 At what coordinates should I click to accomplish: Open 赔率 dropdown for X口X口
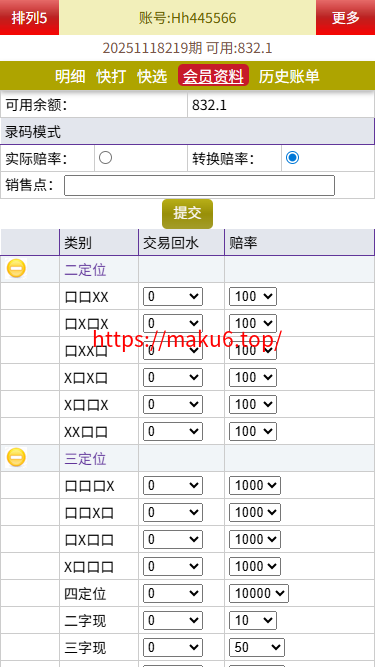[x=253, y=377]
